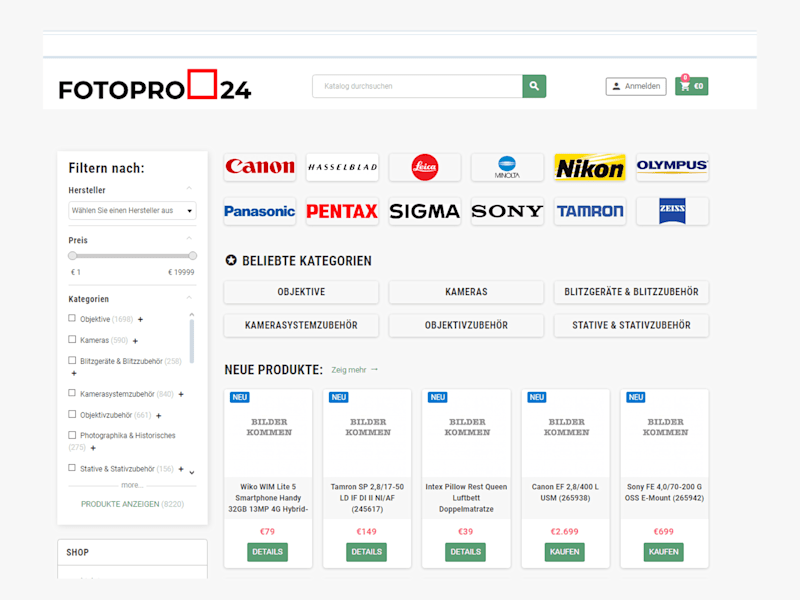Select the Sony brand logo
This screenshot has width=800, height=600.
coord(507,211)
